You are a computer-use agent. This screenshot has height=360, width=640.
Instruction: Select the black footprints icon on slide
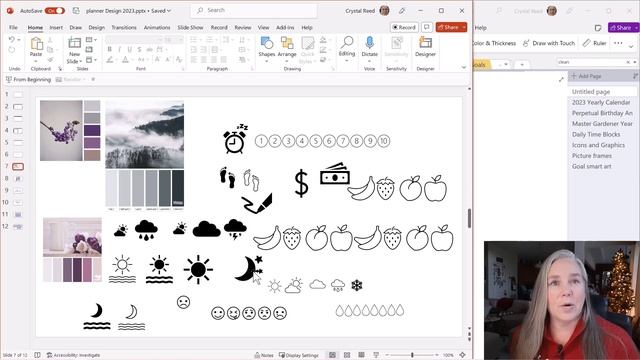point(227,178)
